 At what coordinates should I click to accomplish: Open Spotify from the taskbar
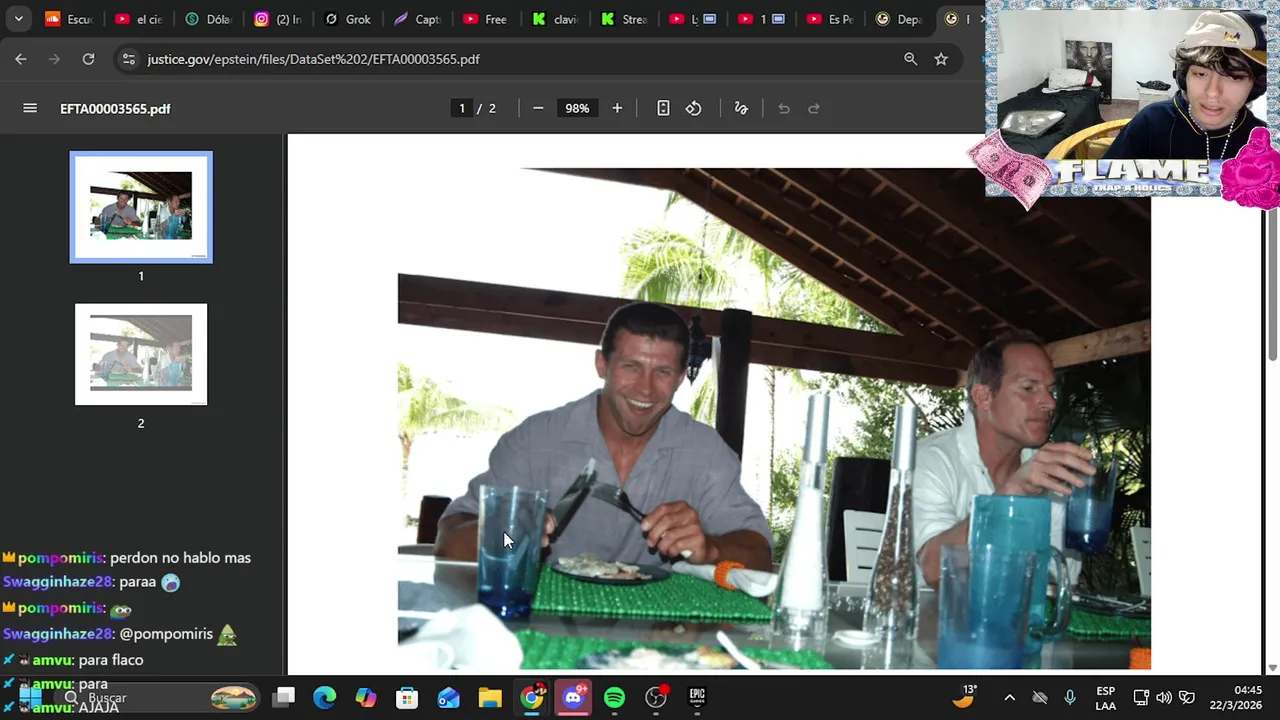click(614, 697)
